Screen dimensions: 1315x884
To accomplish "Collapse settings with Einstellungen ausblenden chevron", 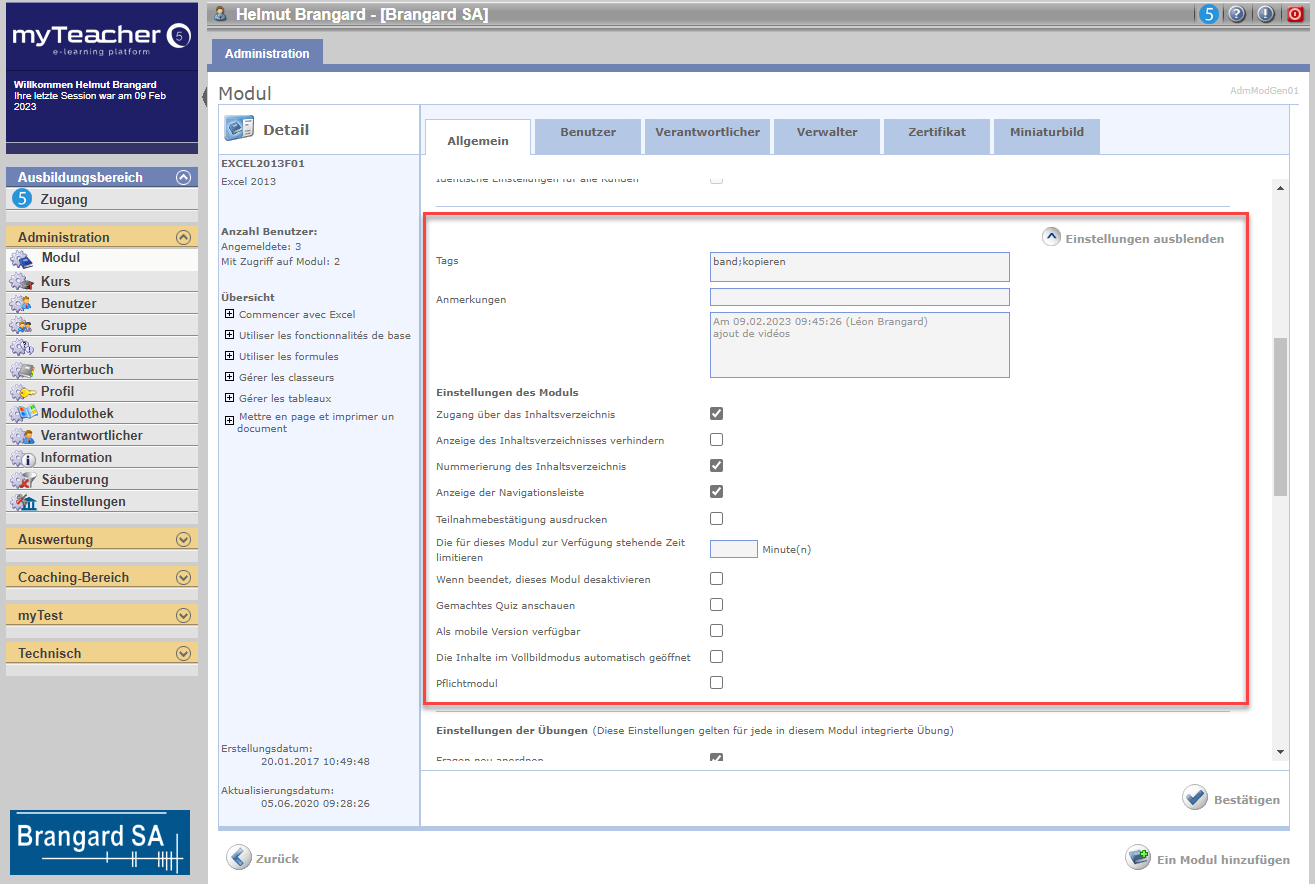I will coord(1051,238).
